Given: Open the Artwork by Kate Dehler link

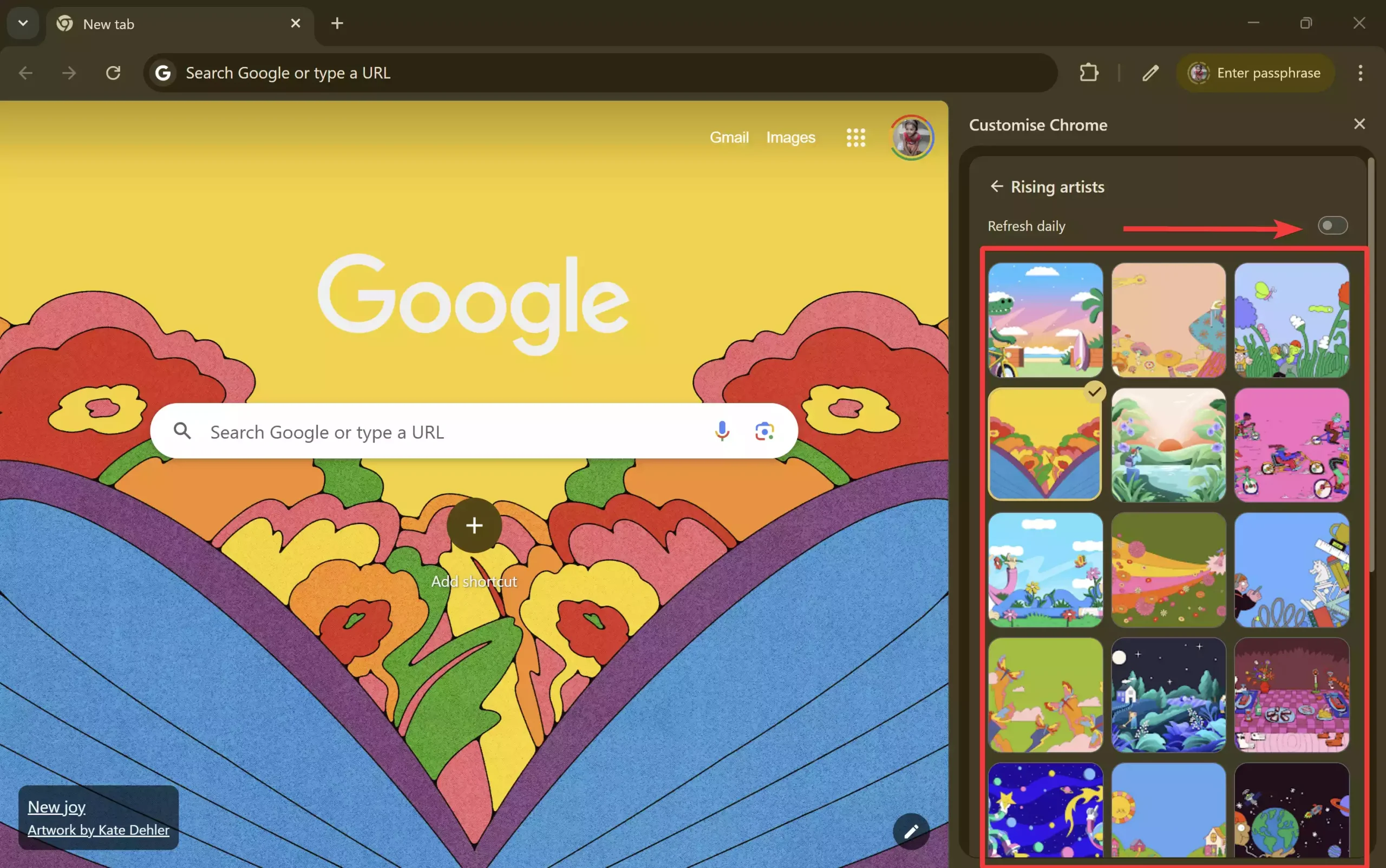Looking at the screenshot, I should click(97, 830).
